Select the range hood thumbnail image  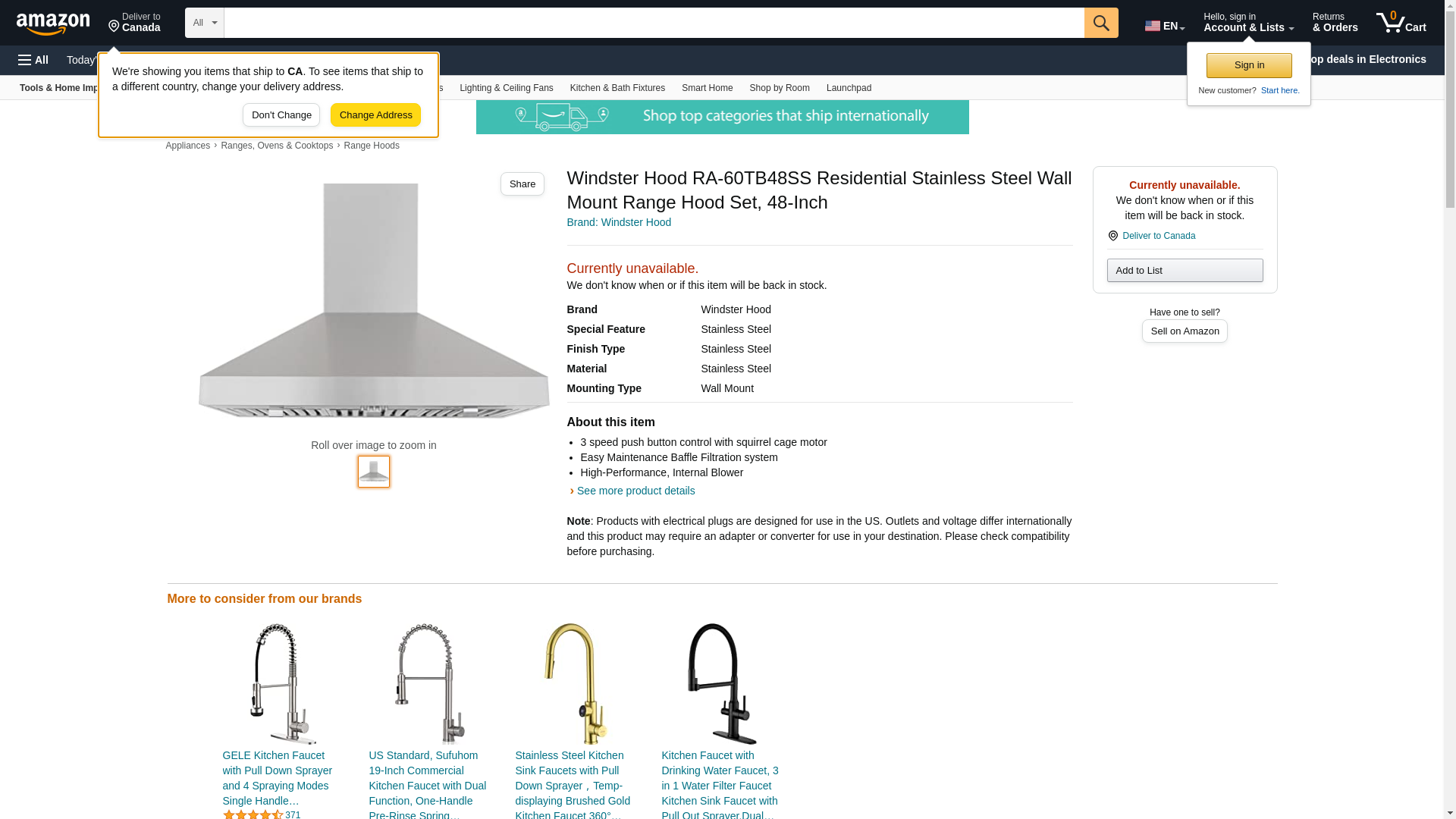click(374, 472)
